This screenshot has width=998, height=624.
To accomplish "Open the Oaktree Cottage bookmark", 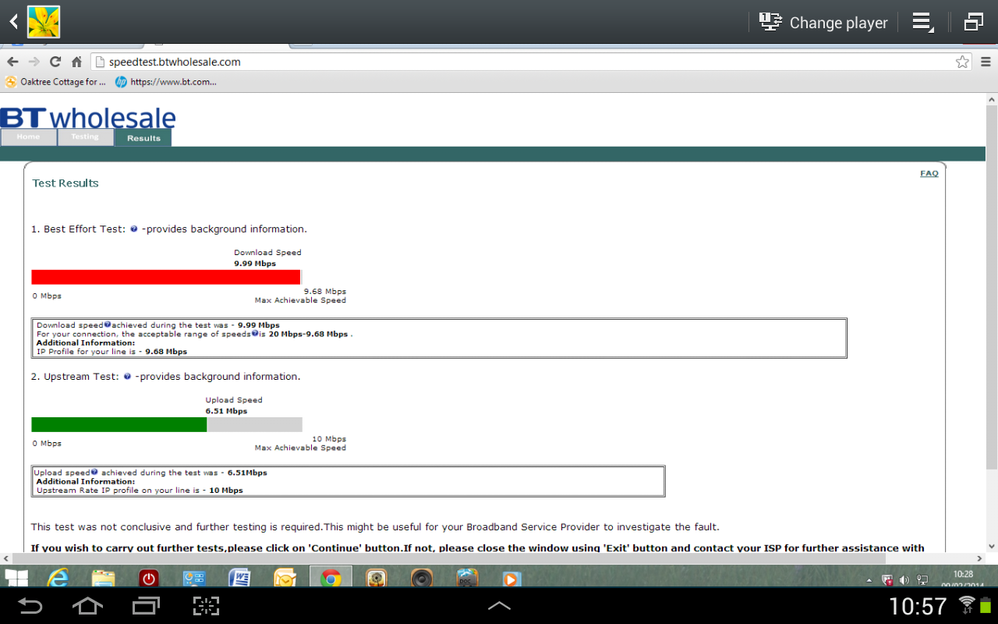I will coord(55,82).
